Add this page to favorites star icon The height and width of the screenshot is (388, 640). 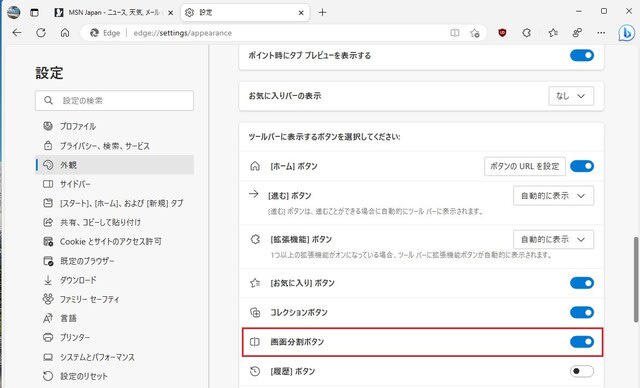(475, 33)
